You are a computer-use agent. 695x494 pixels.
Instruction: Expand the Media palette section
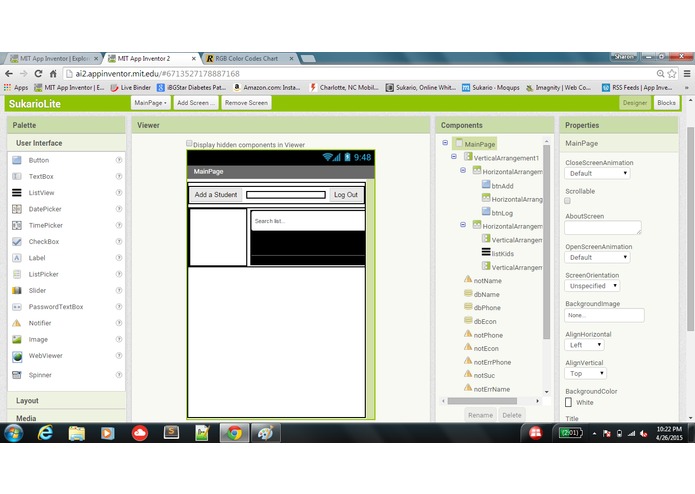pos(66,417)
